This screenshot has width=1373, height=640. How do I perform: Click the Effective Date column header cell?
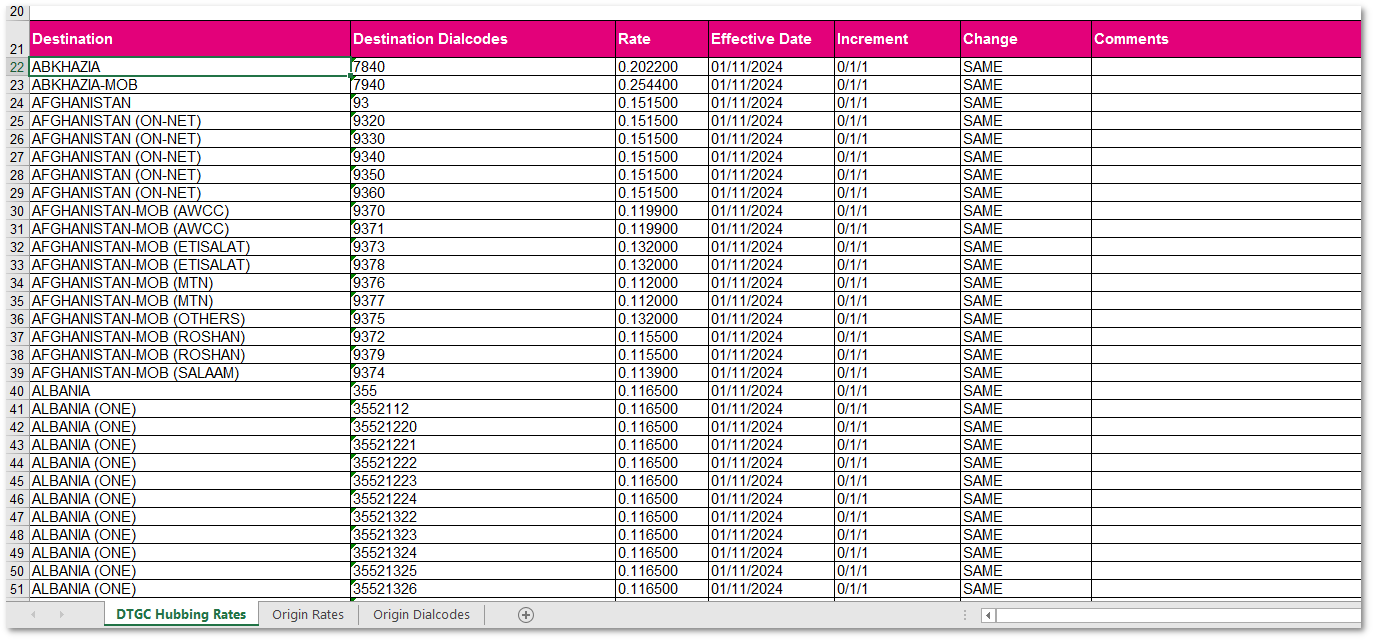[771, 39]
